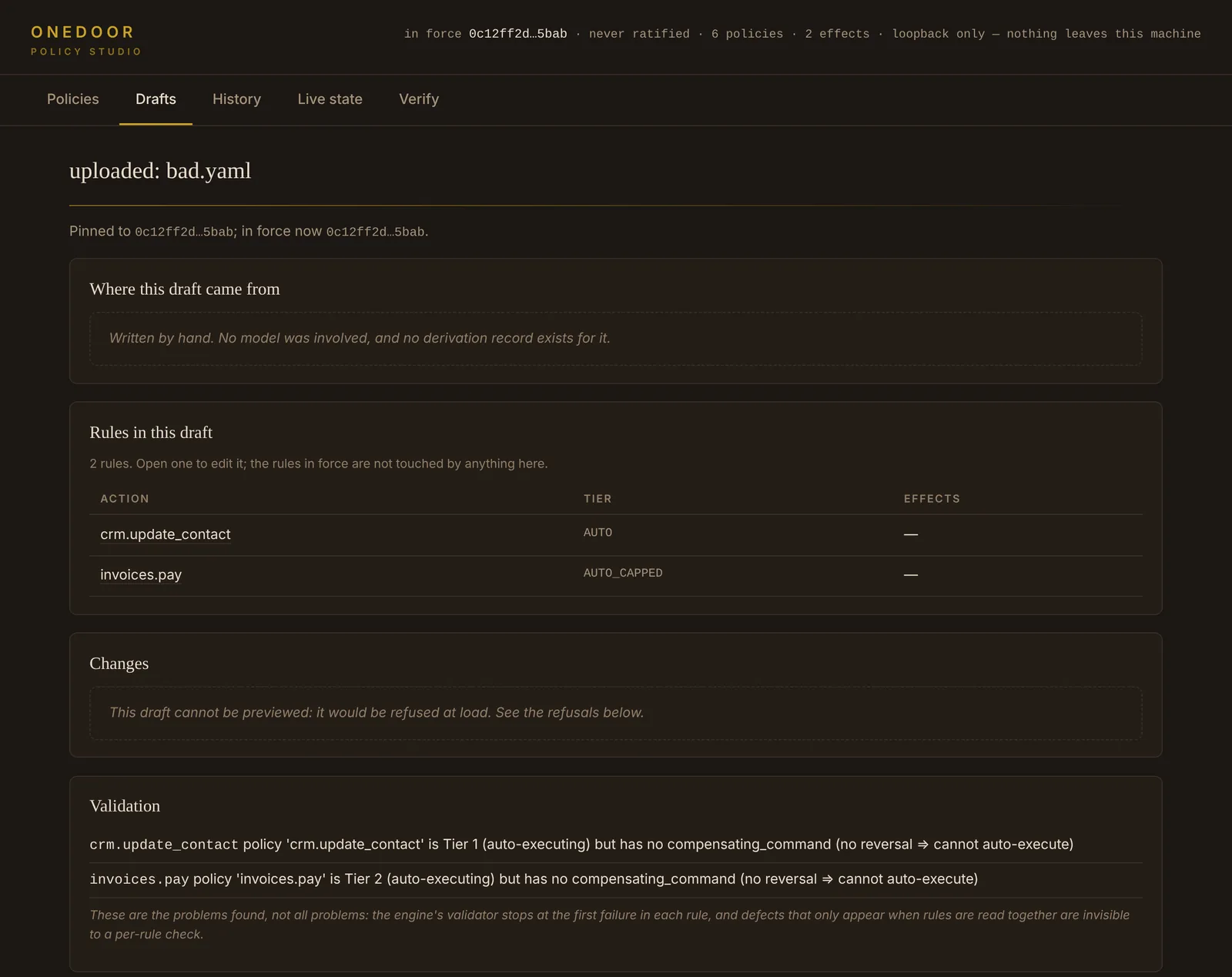Click the EFFECTS column header
The height and width of the screenshot is (977, 1232).
[932, 499]
